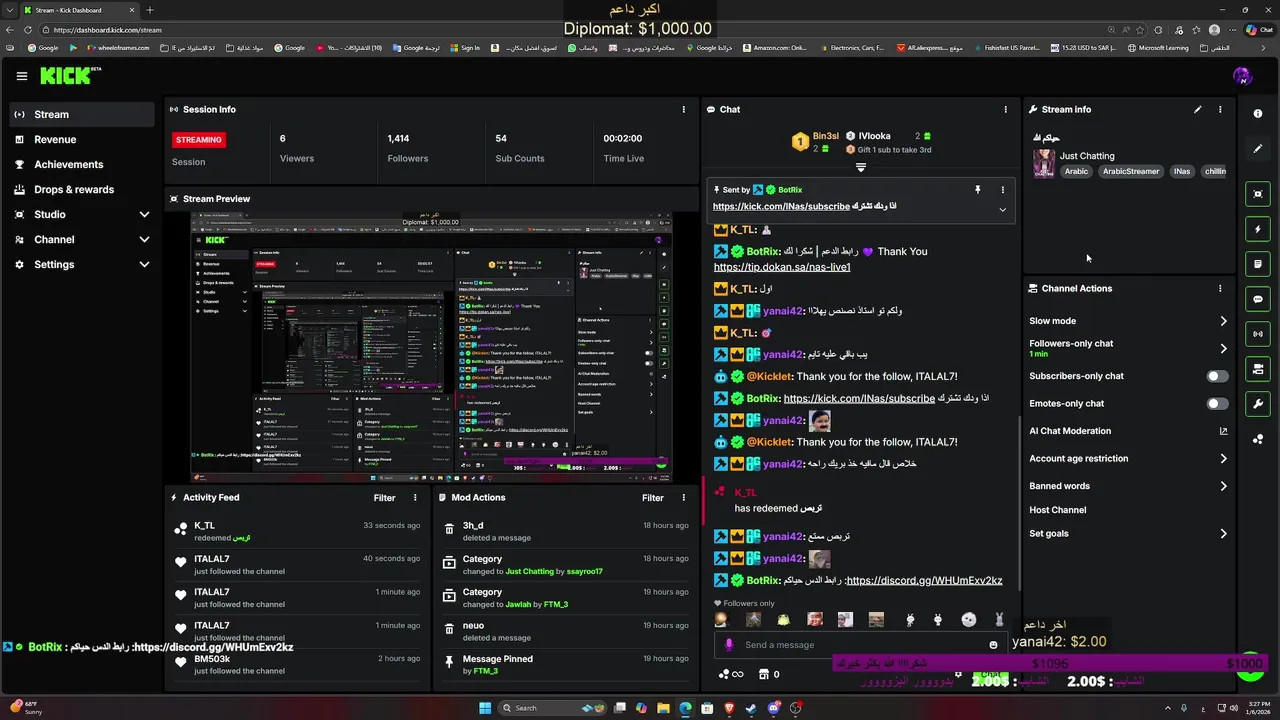Open the Chat panel kebab menu

[1006, 109]
